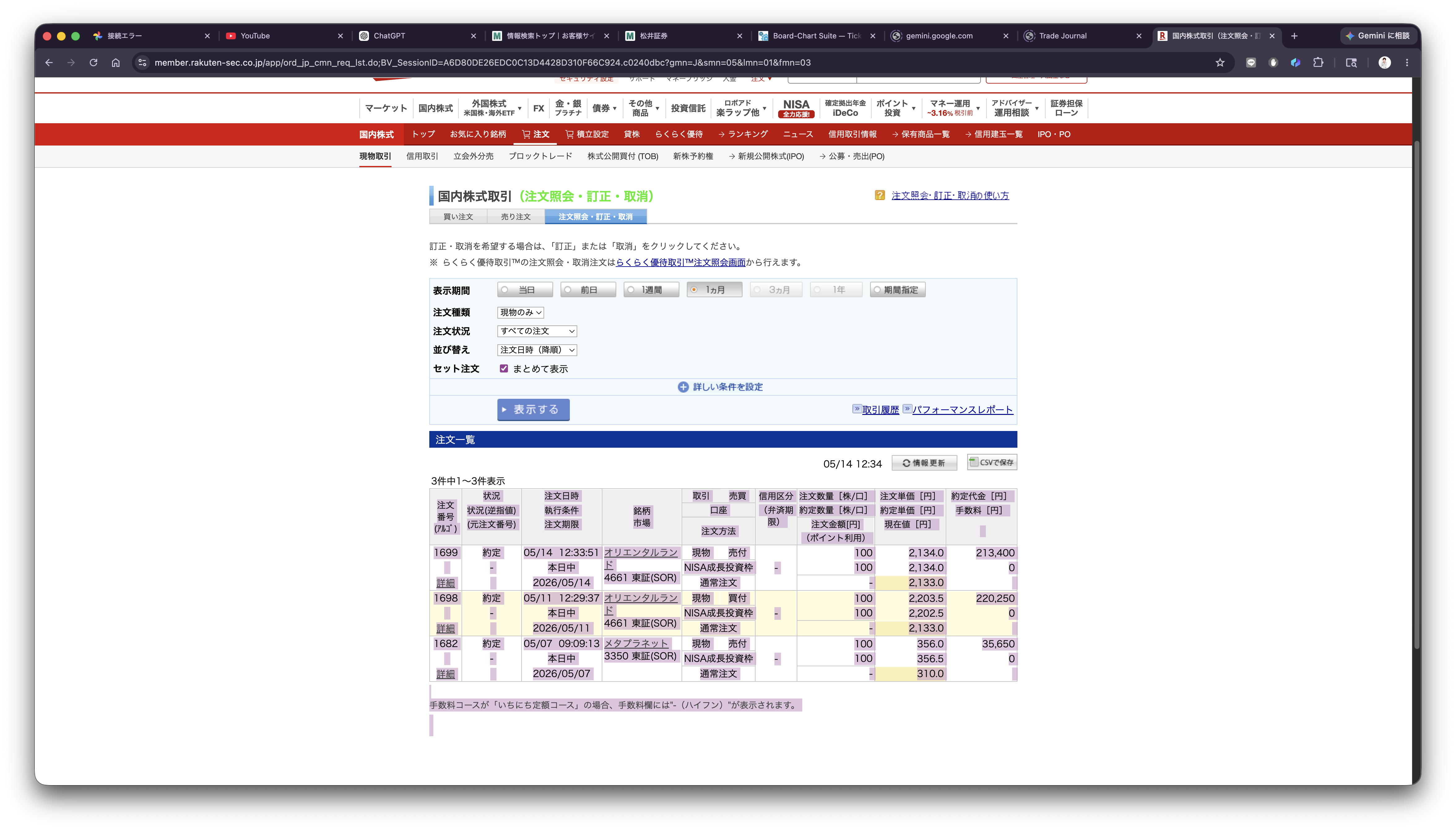This screenshot has height=831, width=1456.
Task: Switch to the YouTube browser tab
Action: pos(284,36)
